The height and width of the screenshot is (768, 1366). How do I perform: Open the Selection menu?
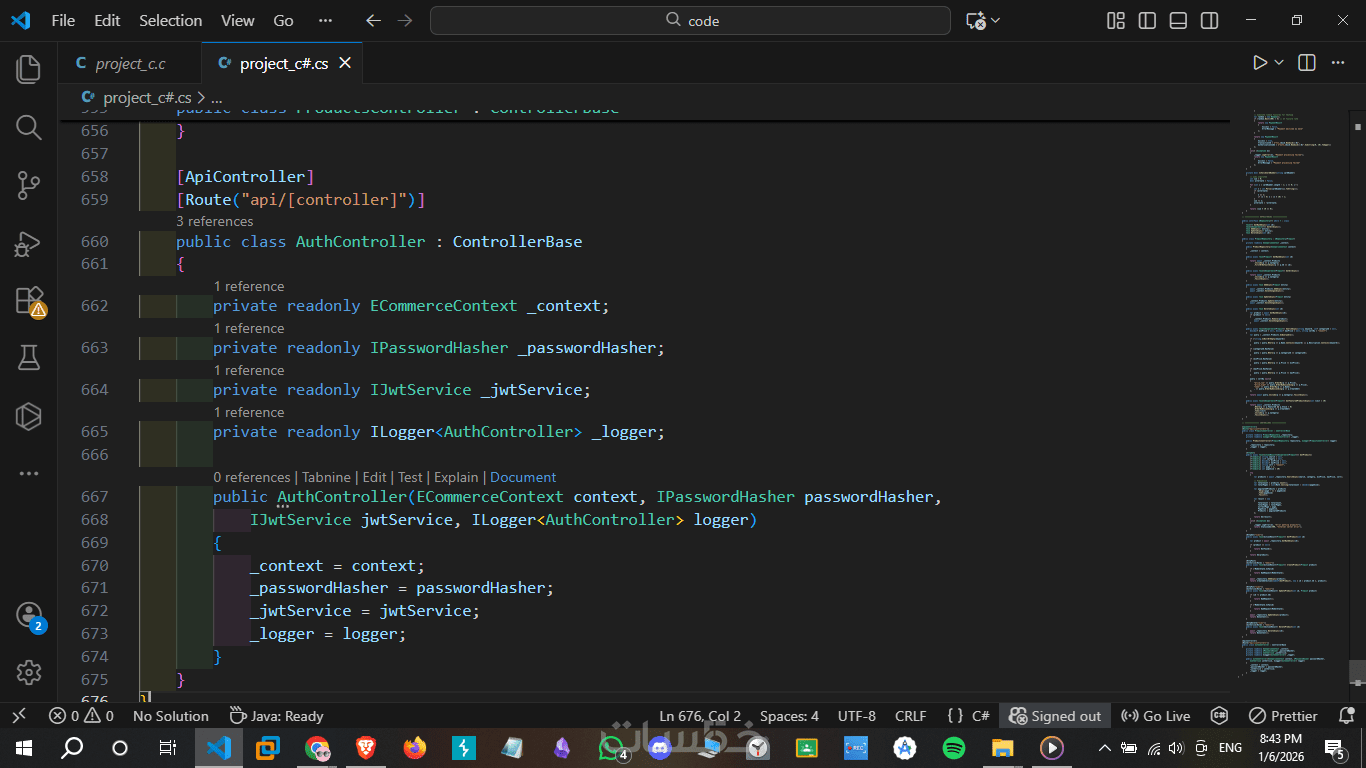tap(170, 21)
